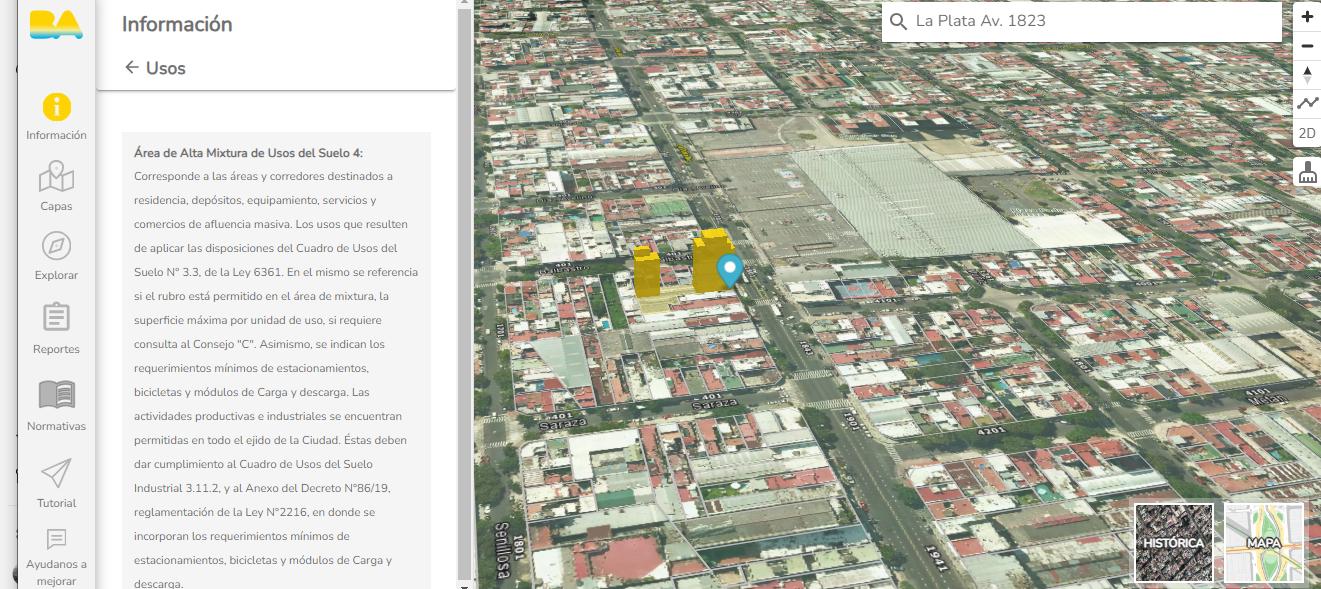Viewport: 1321px width, 589px height.
Task: Select the Explorar compass icon
Action: click(x=56, y=255)
